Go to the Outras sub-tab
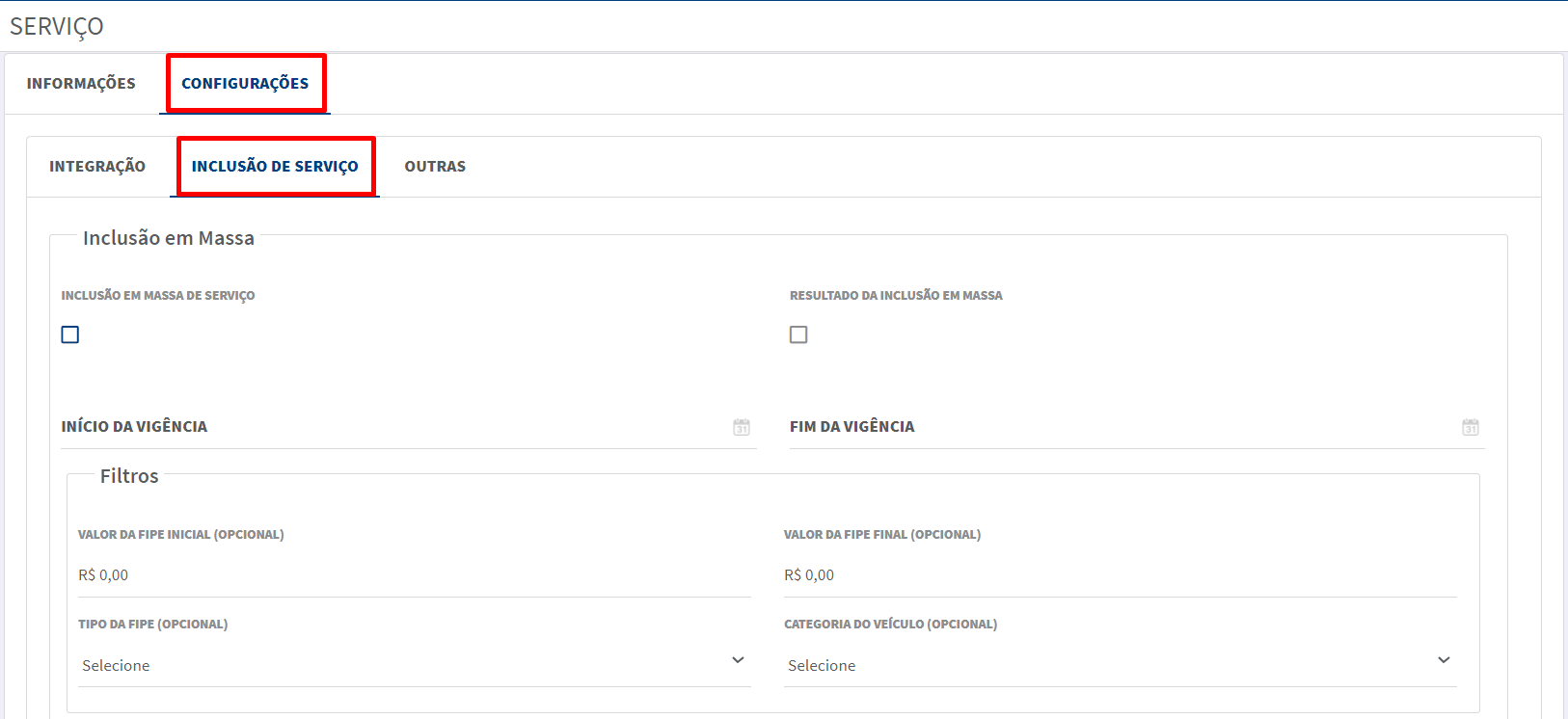Screen dimensions: 1568x719 435,167
